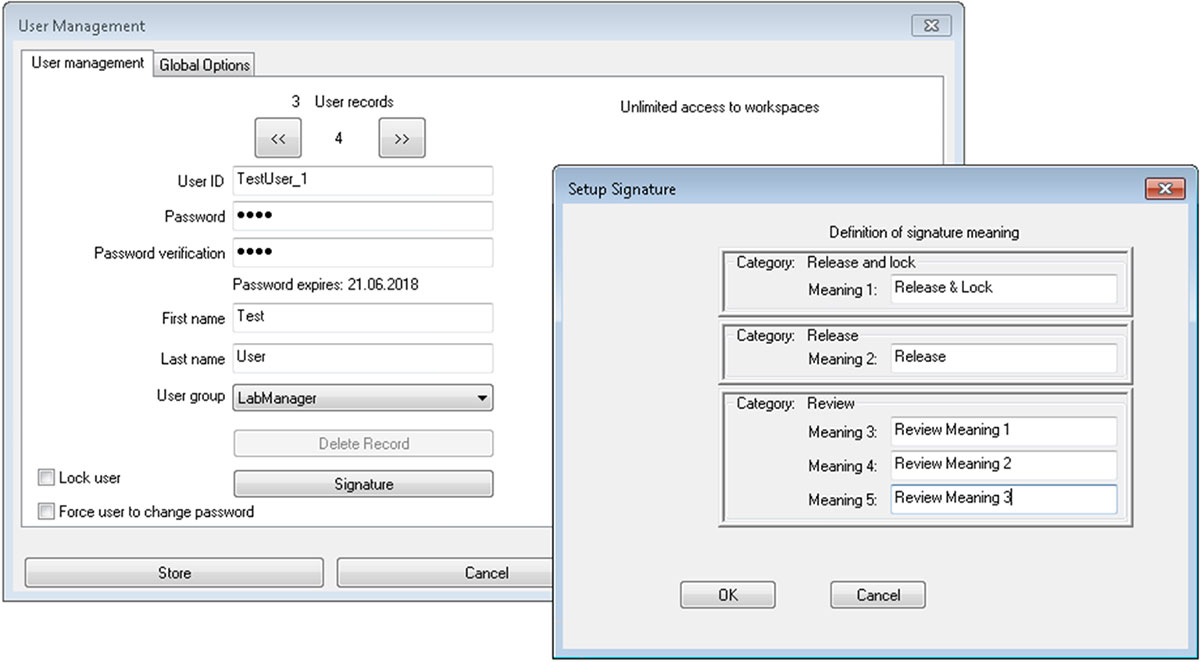Toggle Force user to change password
1200x662 pixels.
click(x=45, y=512)
